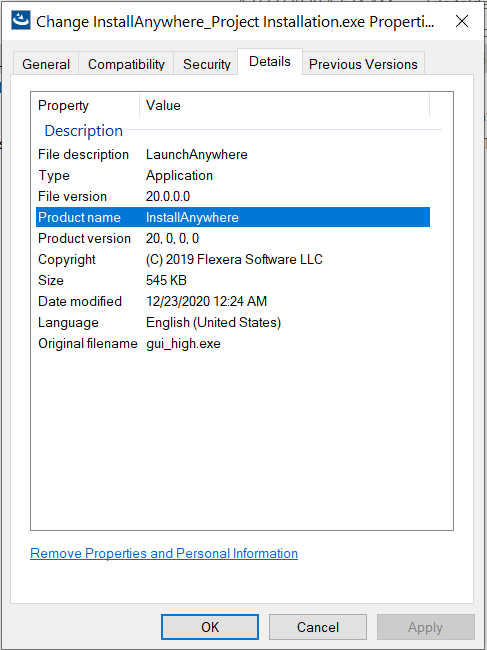This screenshot has height=650, width=487.
Task: Select the Product version property
Action: point(84,238)
